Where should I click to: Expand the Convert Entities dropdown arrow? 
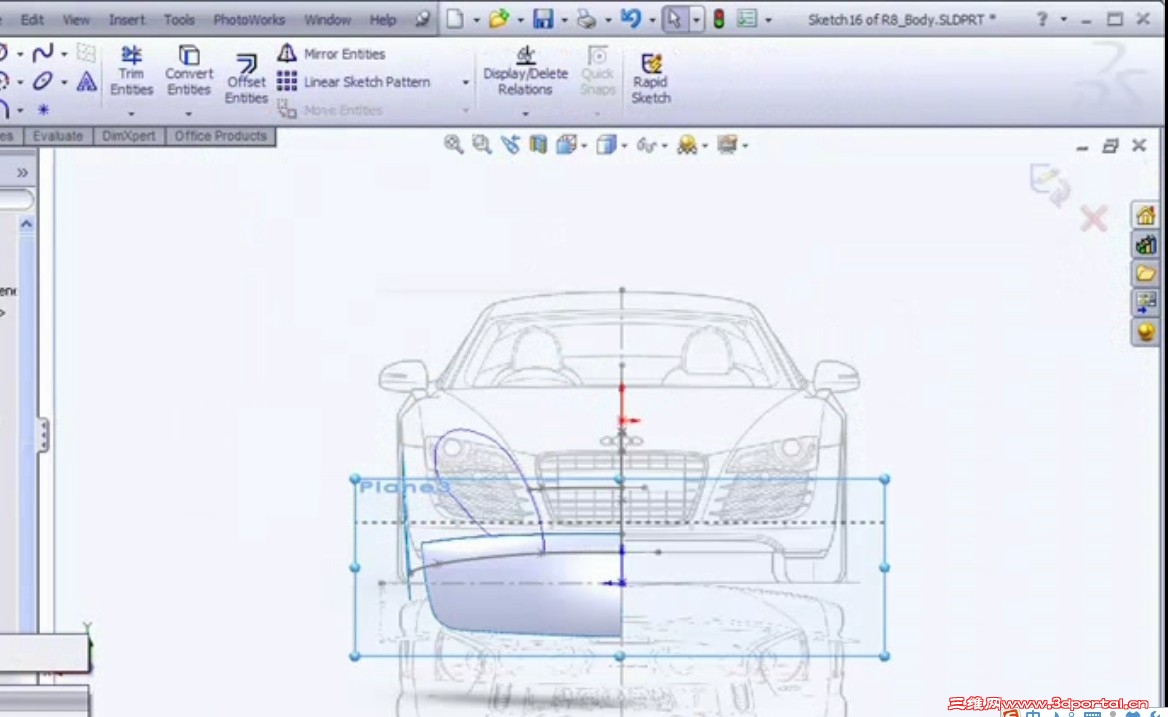(x=188, y=114)
